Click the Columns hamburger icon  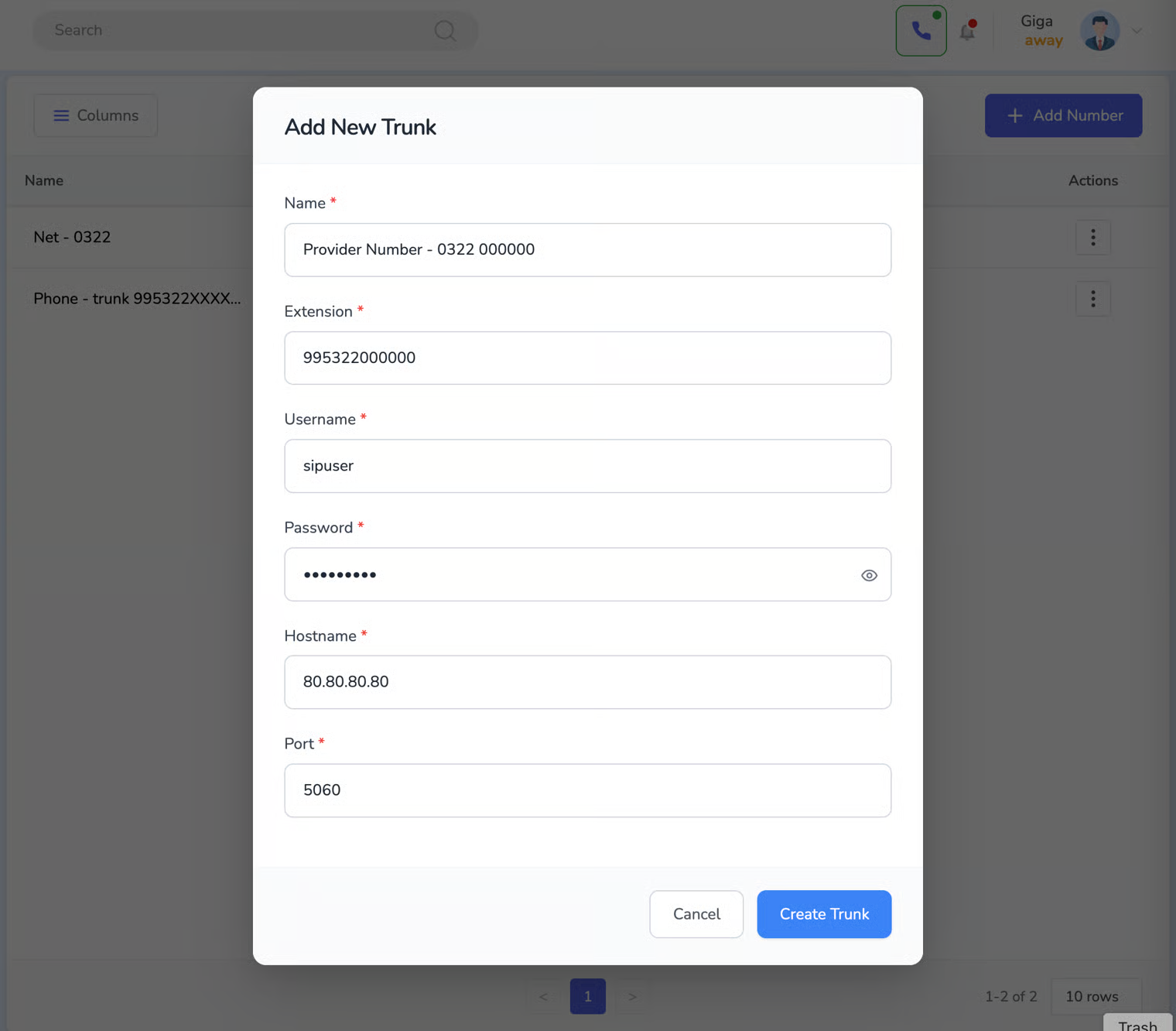(x=61, y=115)
